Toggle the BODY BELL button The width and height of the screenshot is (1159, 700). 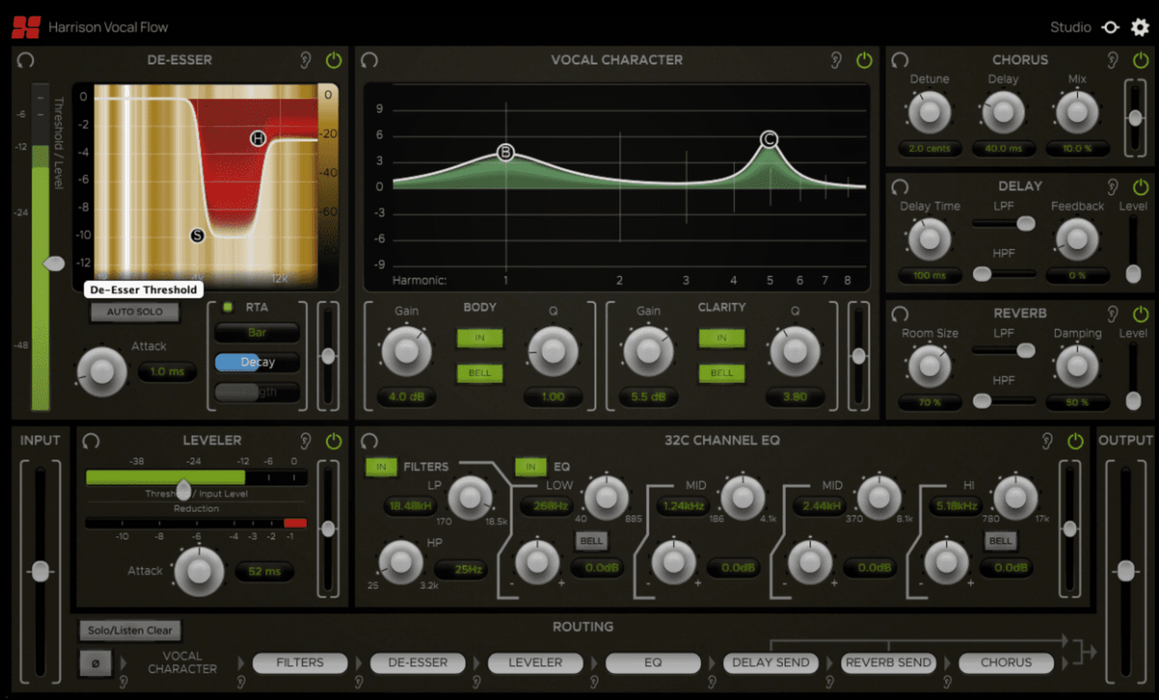(x=480, y=373)
